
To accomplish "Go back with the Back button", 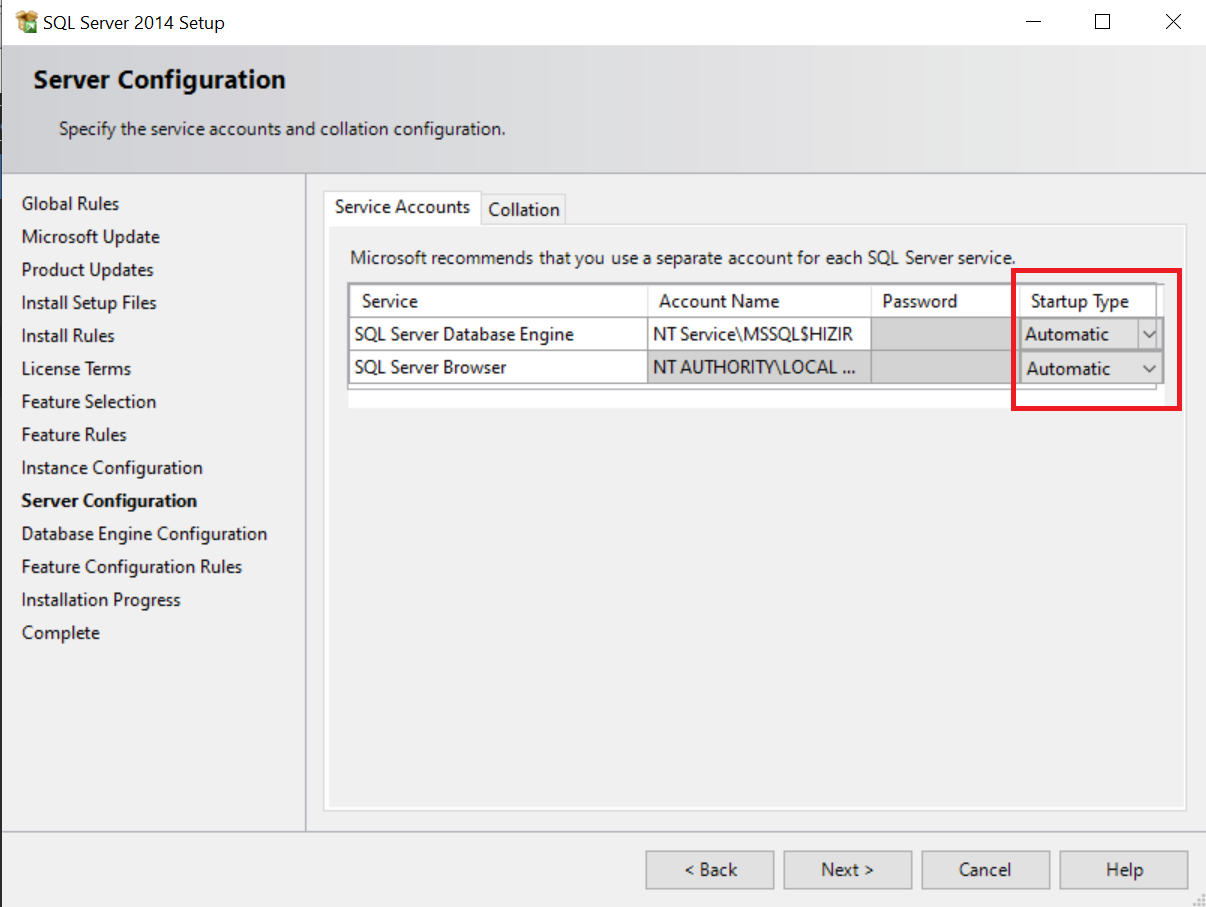I will pyautogui.click(x=710, y=870).
